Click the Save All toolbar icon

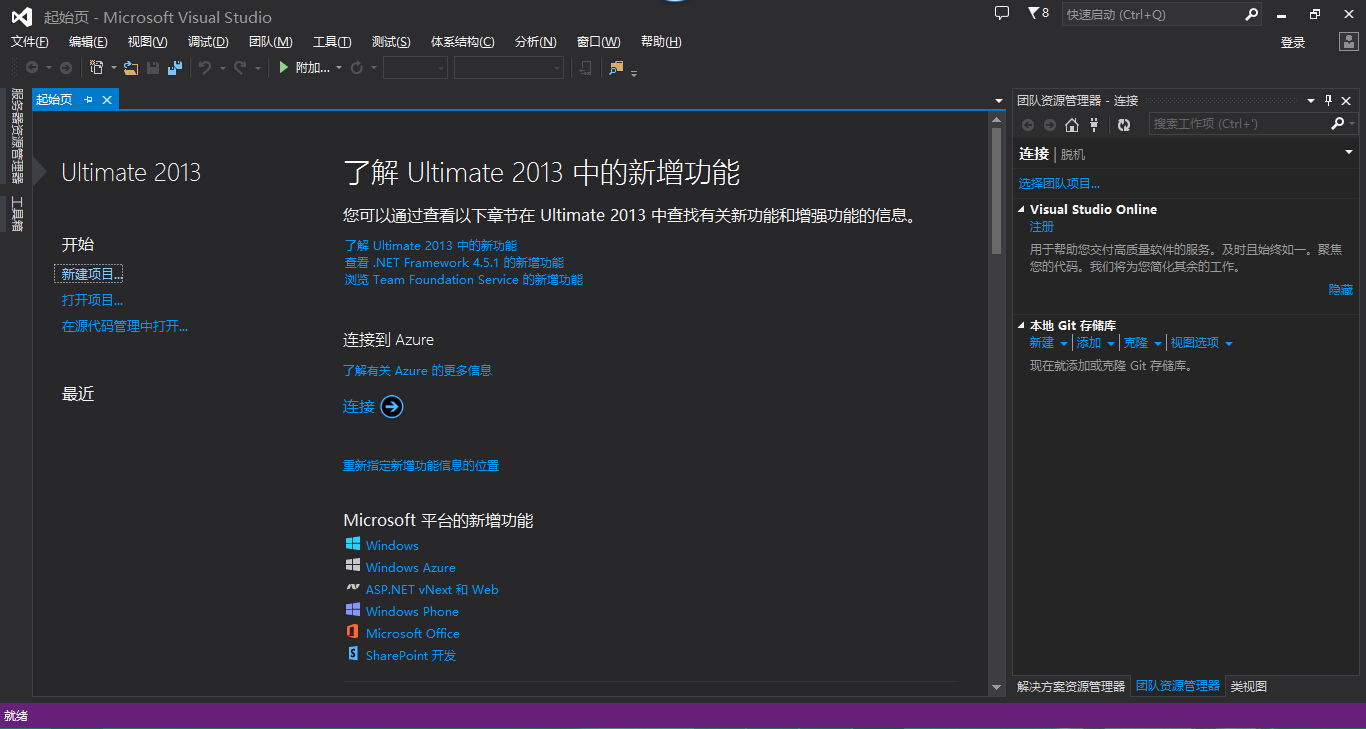[x=175, y=68]
